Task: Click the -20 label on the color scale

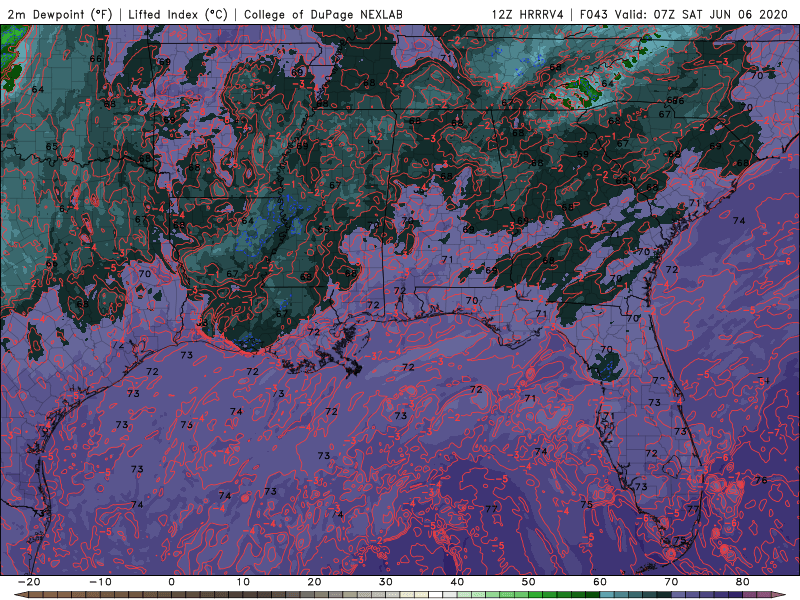Action: click(x=29, y=582)
